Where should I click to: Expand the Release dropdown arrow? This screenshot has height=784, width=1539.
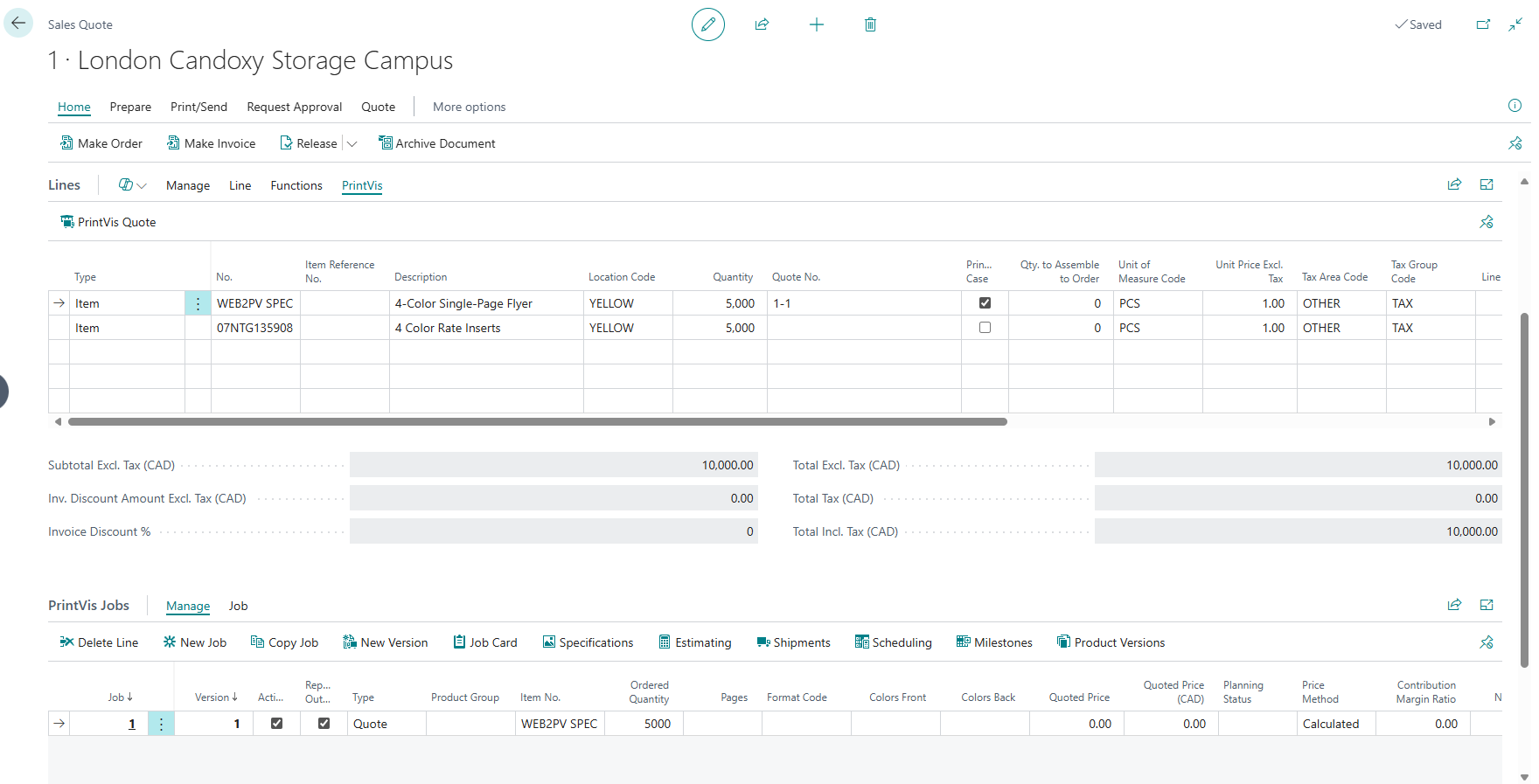click(352, 143)
